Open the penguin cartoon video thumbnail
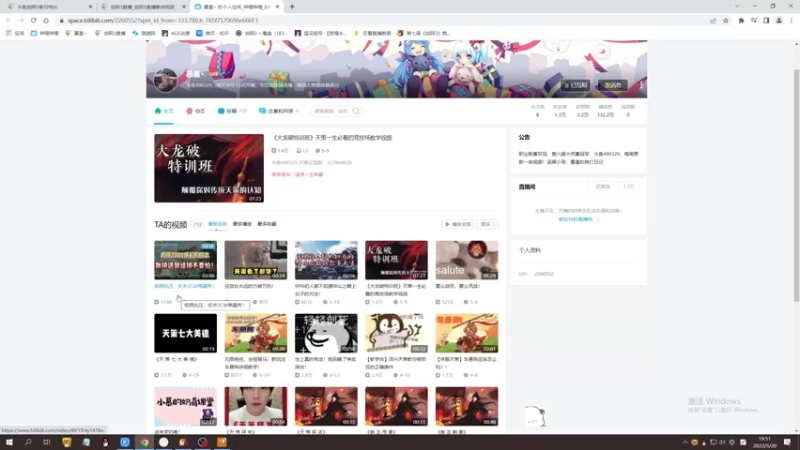800x450 pixels. (396, 333)
